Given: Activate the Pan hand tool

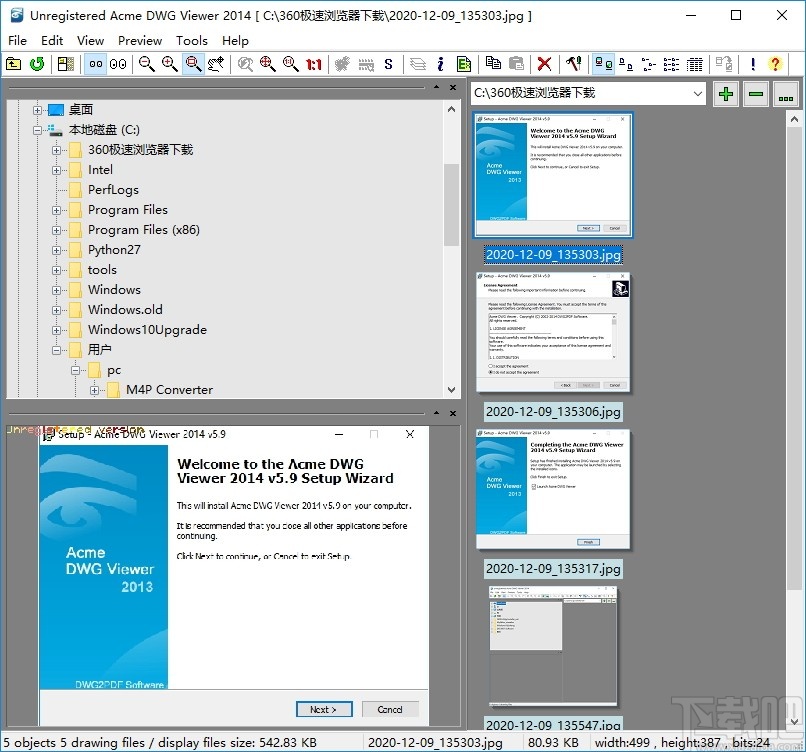Looking at the screenshot, I should click(216, 63).
